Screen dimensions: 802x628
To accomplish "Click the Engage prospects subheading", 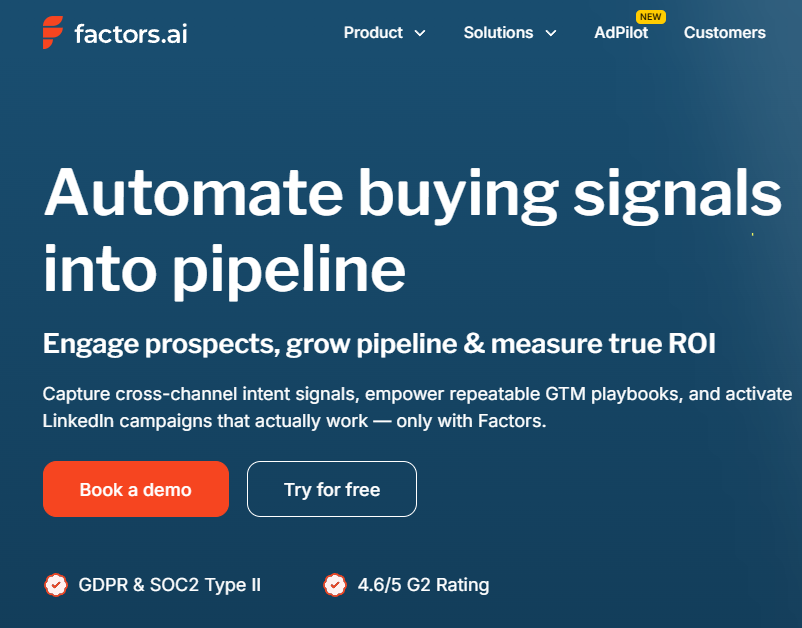I will coord(379,343).
